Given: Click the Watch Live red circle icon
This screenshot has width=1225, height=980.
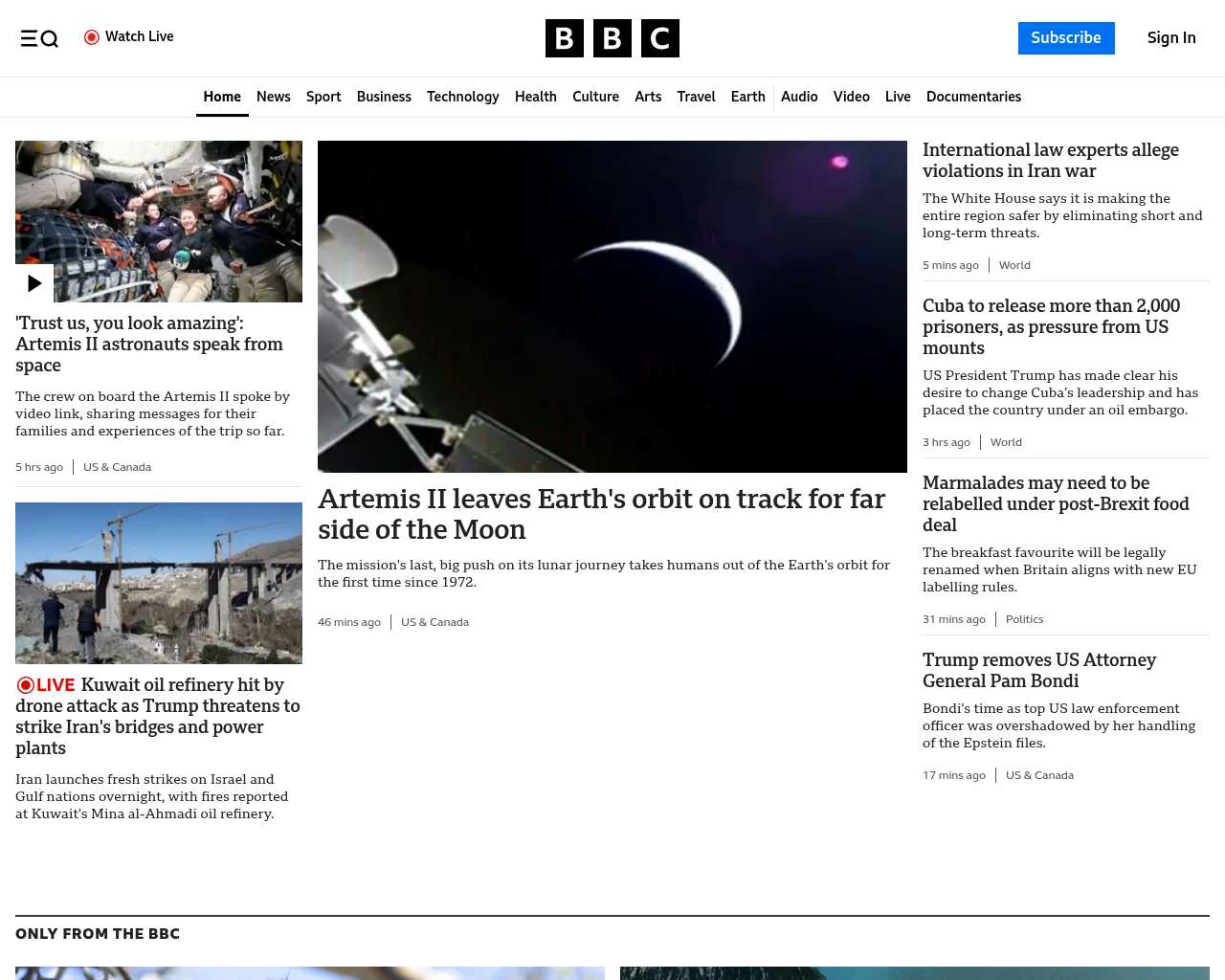Looking at the screenshot, I should [92, 37].
